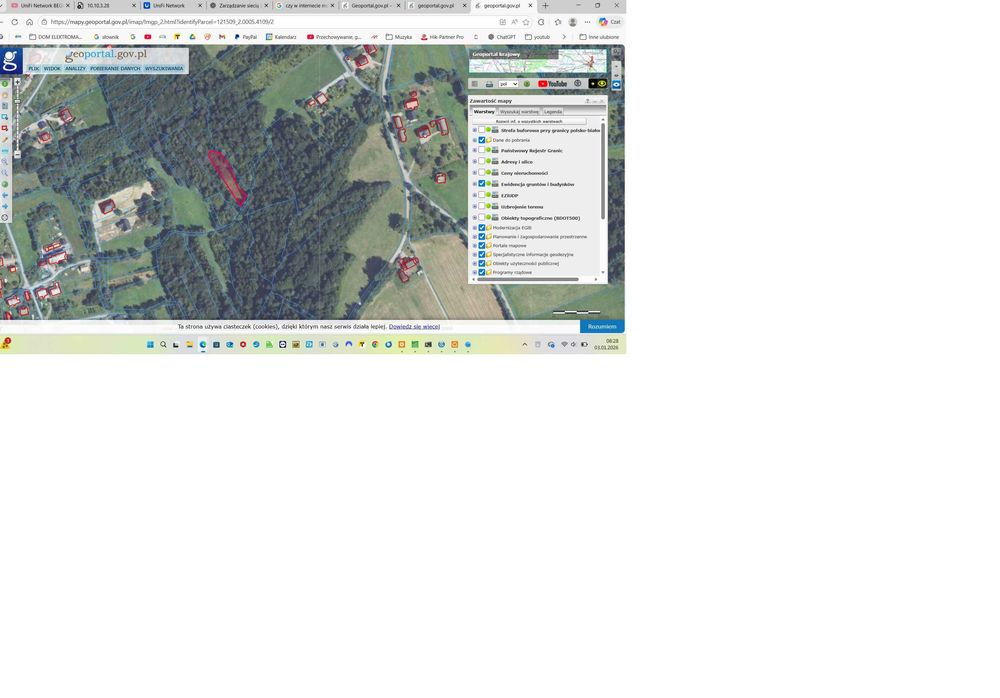This screenshot has height=698, width=1000.
Task: Enable the Uzbrojenie terenu layer checkbox
Action: [482, 206]
